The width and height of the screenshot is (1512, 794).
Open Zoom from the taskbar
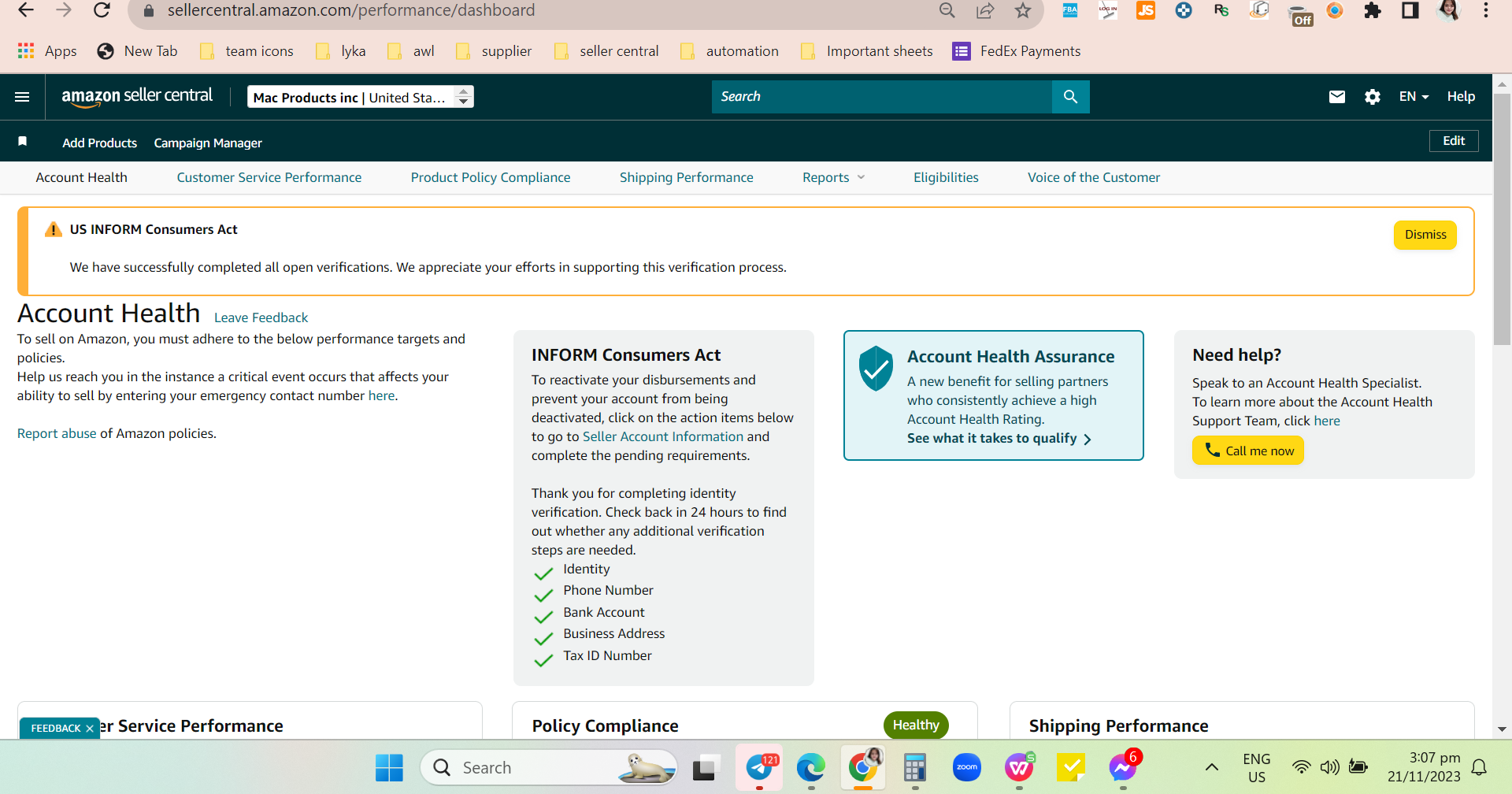(x=967, y=767)
